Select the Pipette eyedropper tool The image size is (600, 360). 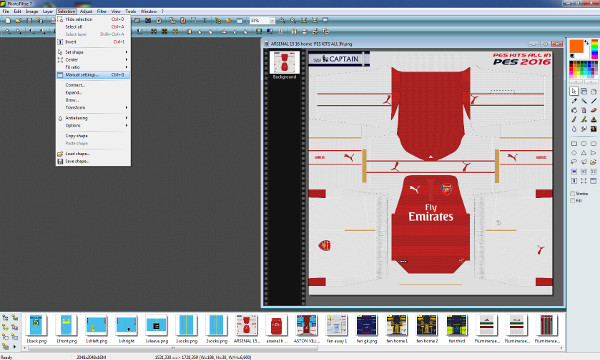pos(574,101)
